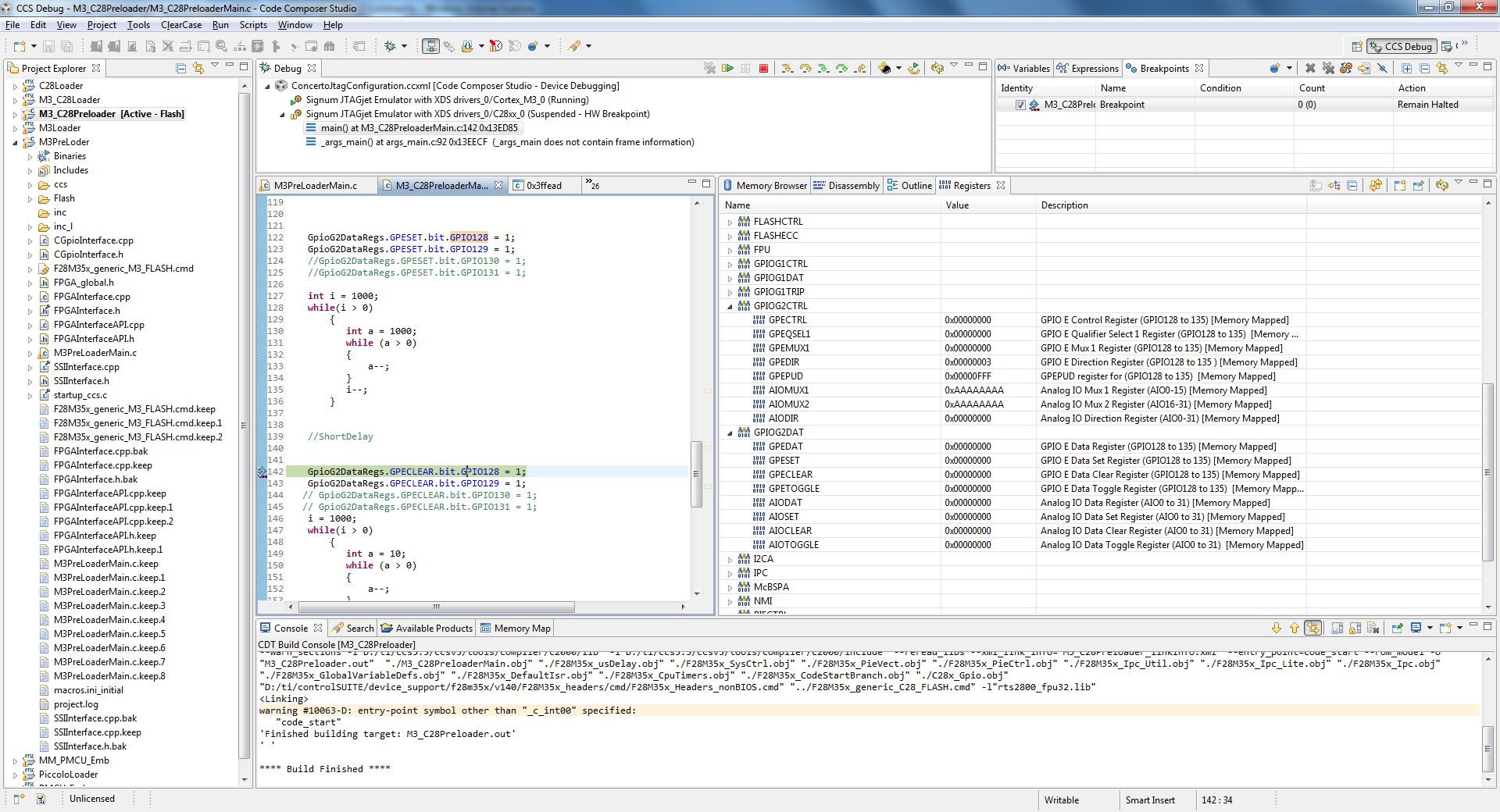Image resolution: width=1500 pixels, height=812 pixels.
Task: Toggle Link with Editor in Project Explorer
Action: [198, 69]
